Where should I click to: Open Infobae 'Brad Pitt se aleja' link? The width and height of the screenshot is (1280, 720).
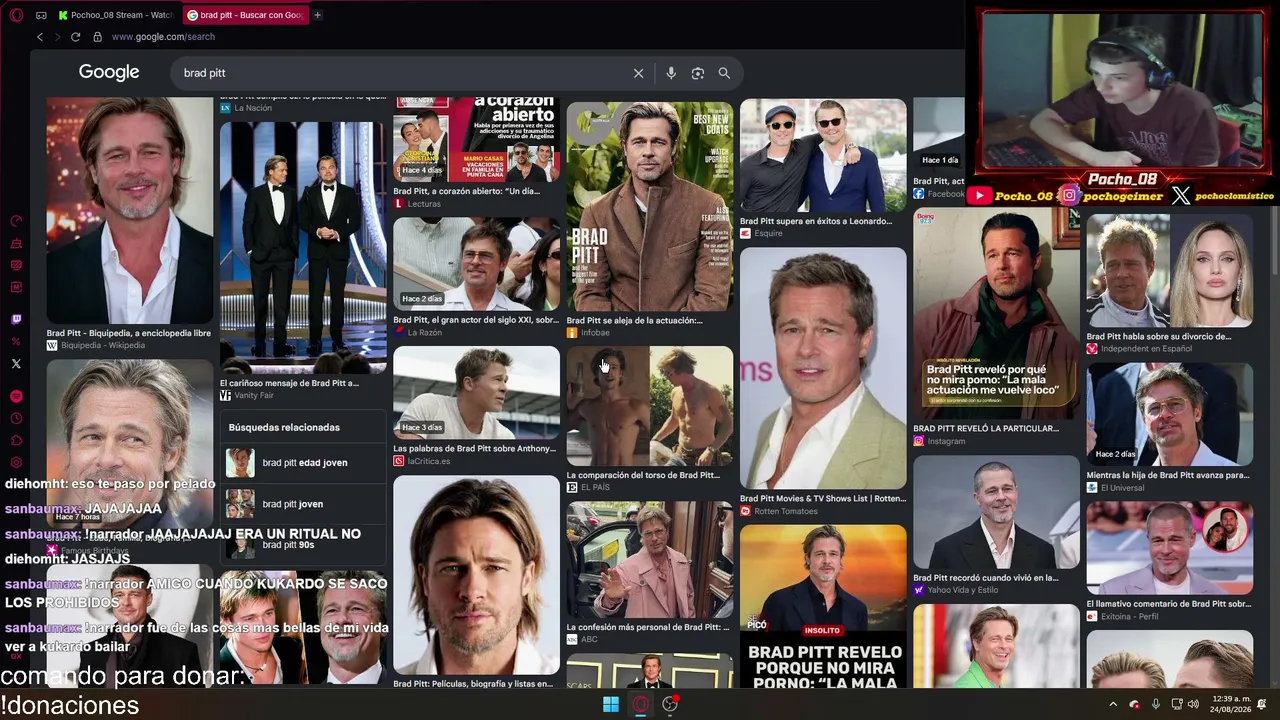pyautogui.click(x=634, y=320)
